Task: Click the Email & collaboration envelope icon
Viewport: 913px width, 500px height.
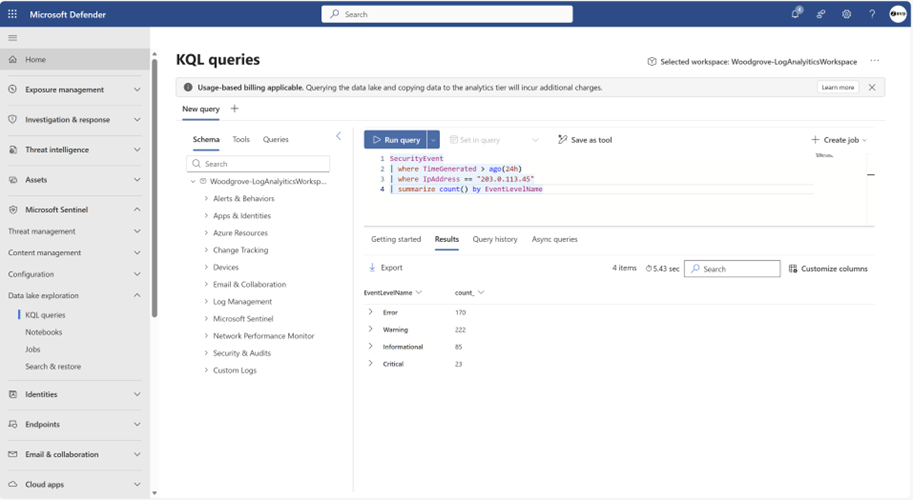Action: tap(13, 454)
